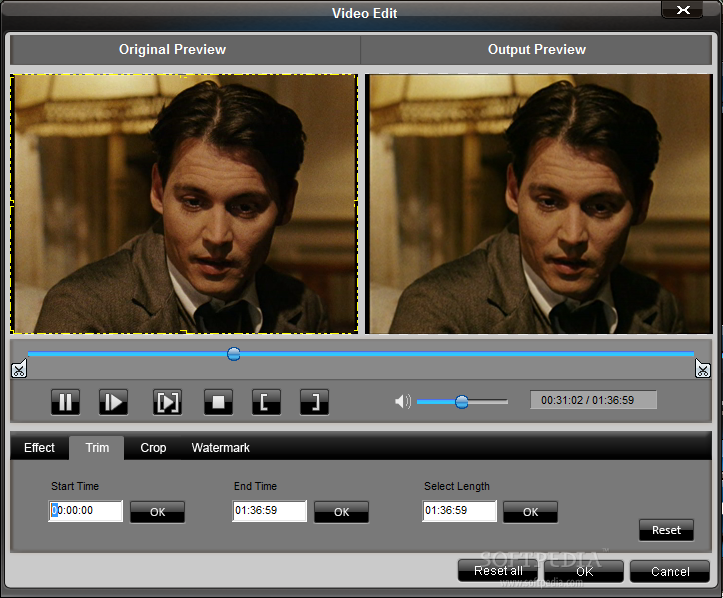This screenshot has width=723, height=598.
Task: Click the play button
Action: 113,402
